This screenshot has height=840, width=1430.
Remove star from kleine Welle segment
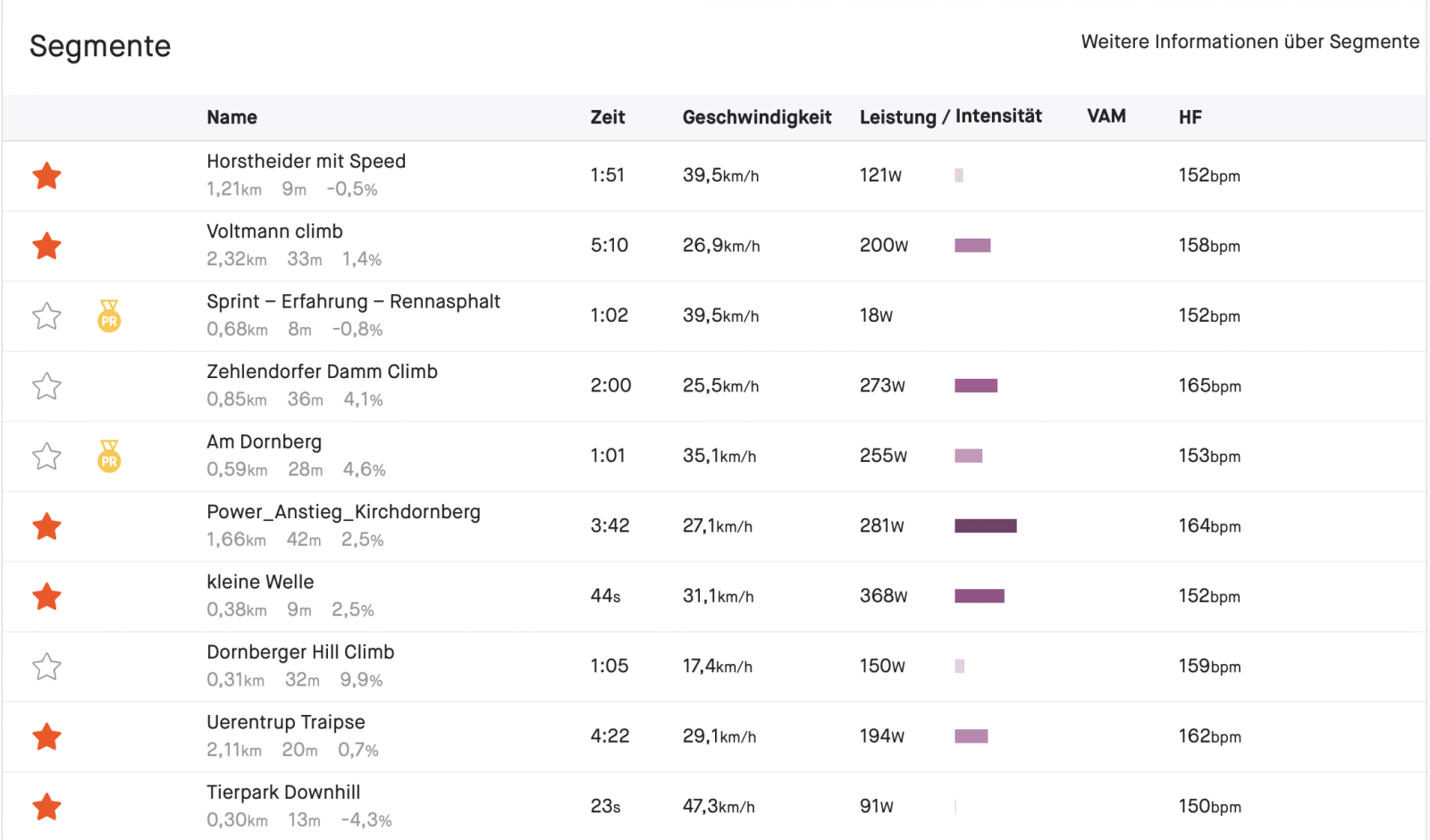click(46, 596)
